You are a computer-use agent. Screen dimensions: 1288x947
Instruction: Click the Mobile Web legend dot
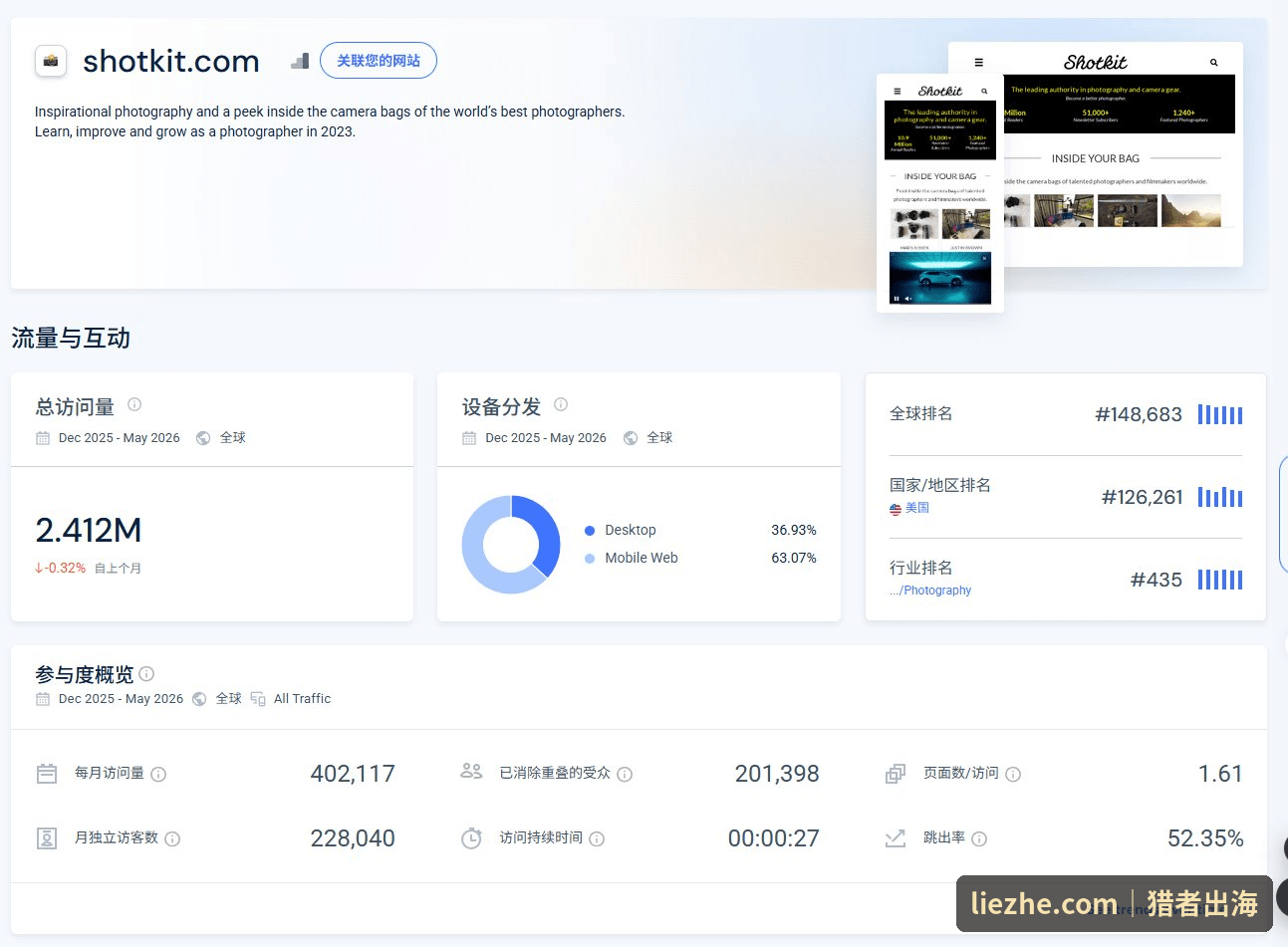coord(590,559)
